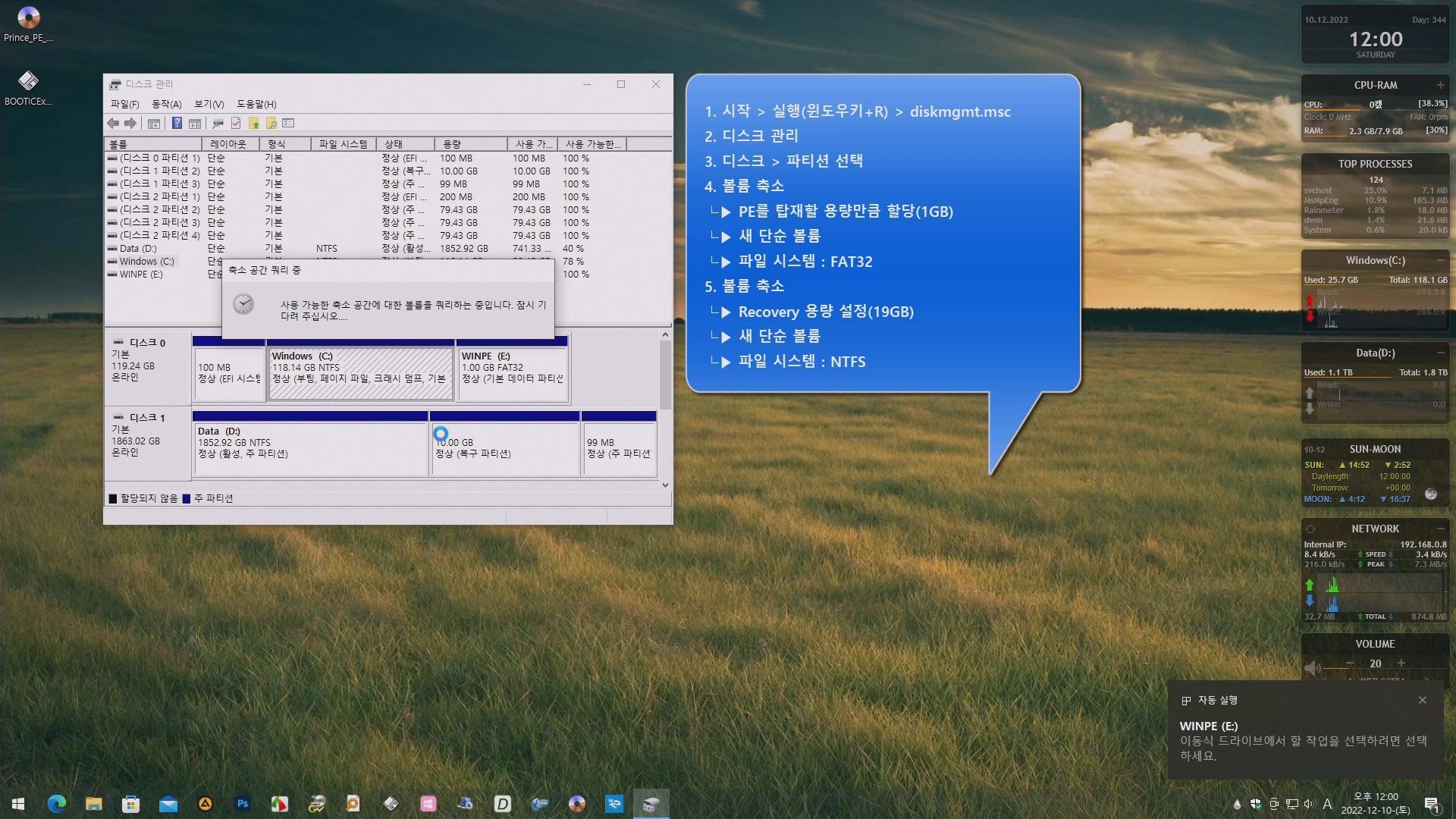This screenshot has width=1456, height=819.
Task: Open the orange AIMP taskbar icon
Action: click(x=206, y=803)
